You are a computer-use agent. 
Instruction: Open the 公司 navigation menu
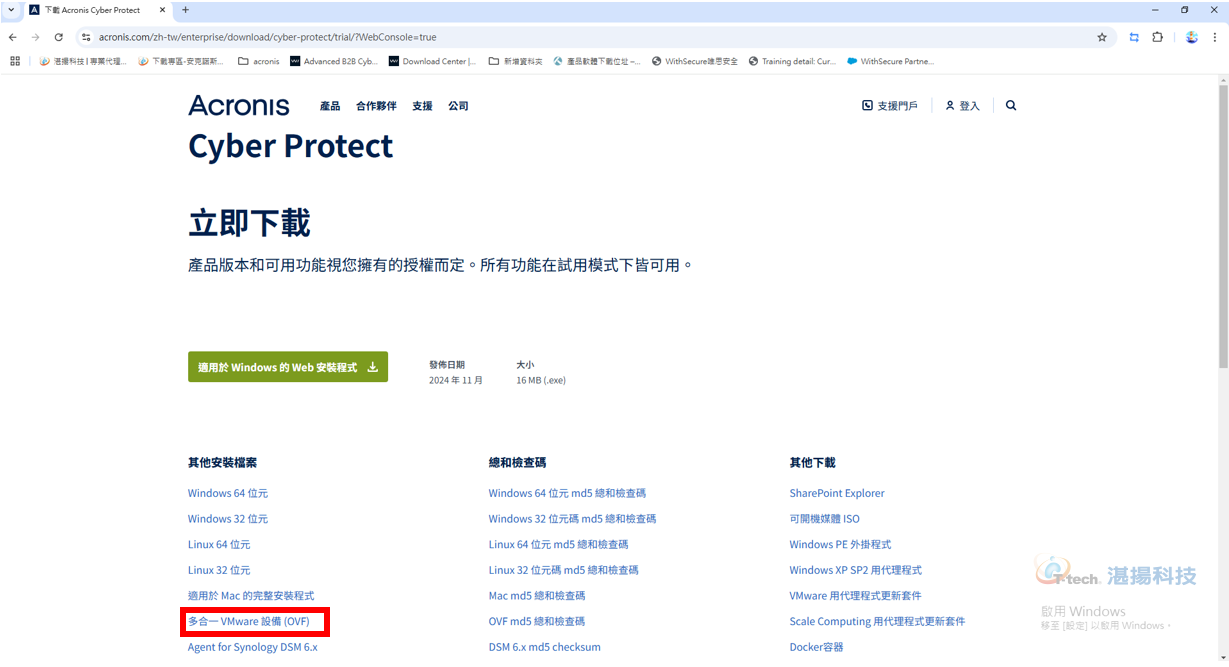[x=458, y=106]
